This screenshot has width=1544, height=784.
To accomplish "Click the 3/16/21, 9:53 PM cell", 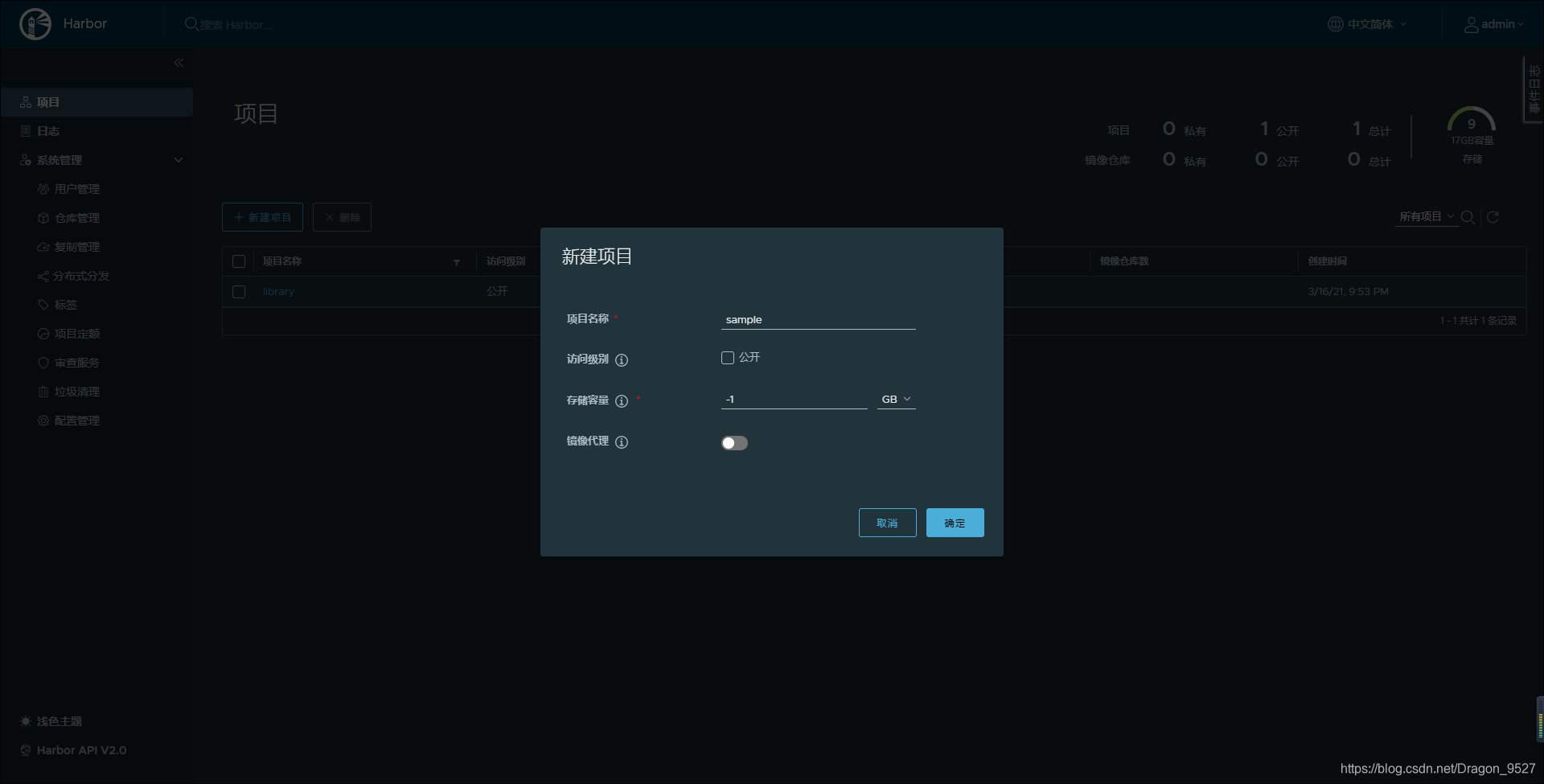I will point(1348,292).
